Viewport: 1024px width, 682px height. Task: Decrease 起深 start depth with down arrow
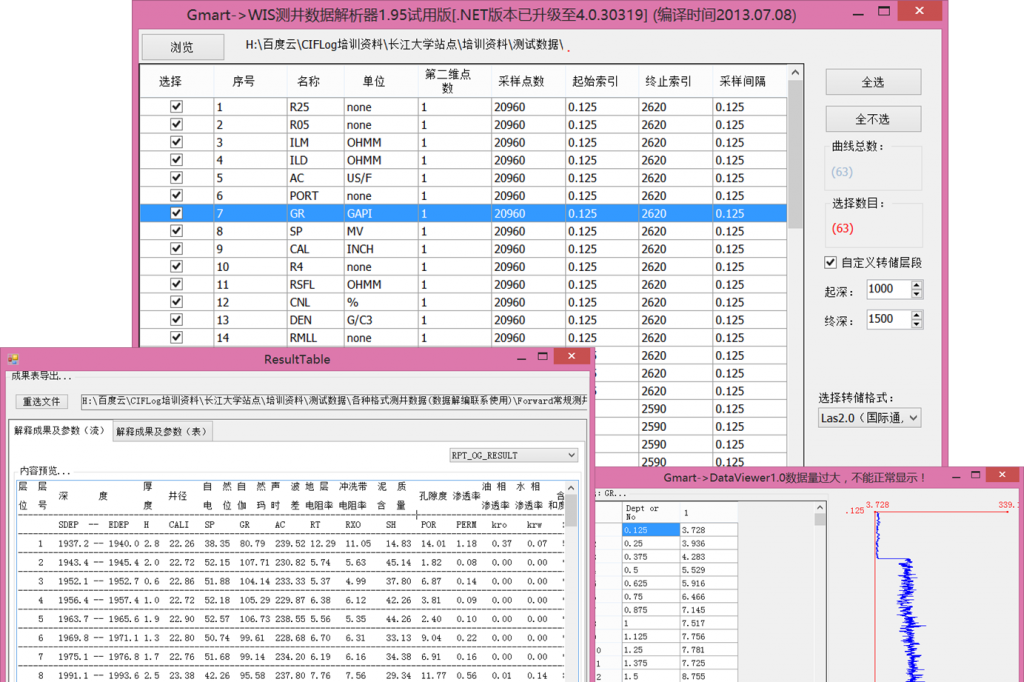click(x=917, y=294)
